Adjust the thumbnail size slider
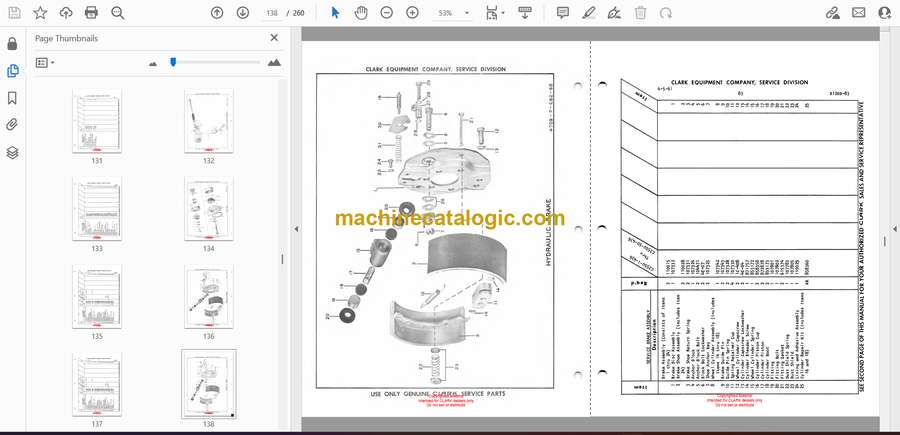 173,62
